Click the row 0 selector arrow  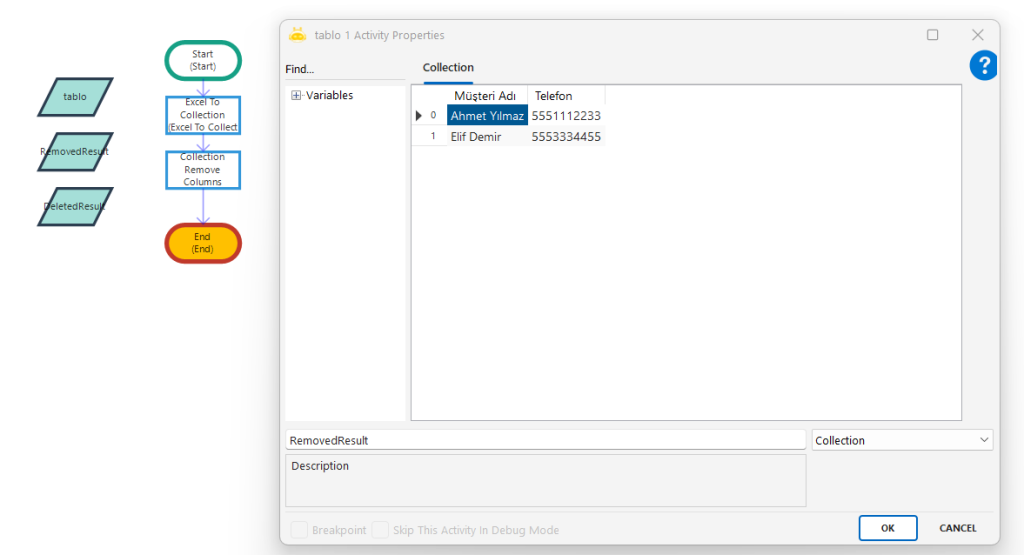pyautogui.click(x=420, y=116)
